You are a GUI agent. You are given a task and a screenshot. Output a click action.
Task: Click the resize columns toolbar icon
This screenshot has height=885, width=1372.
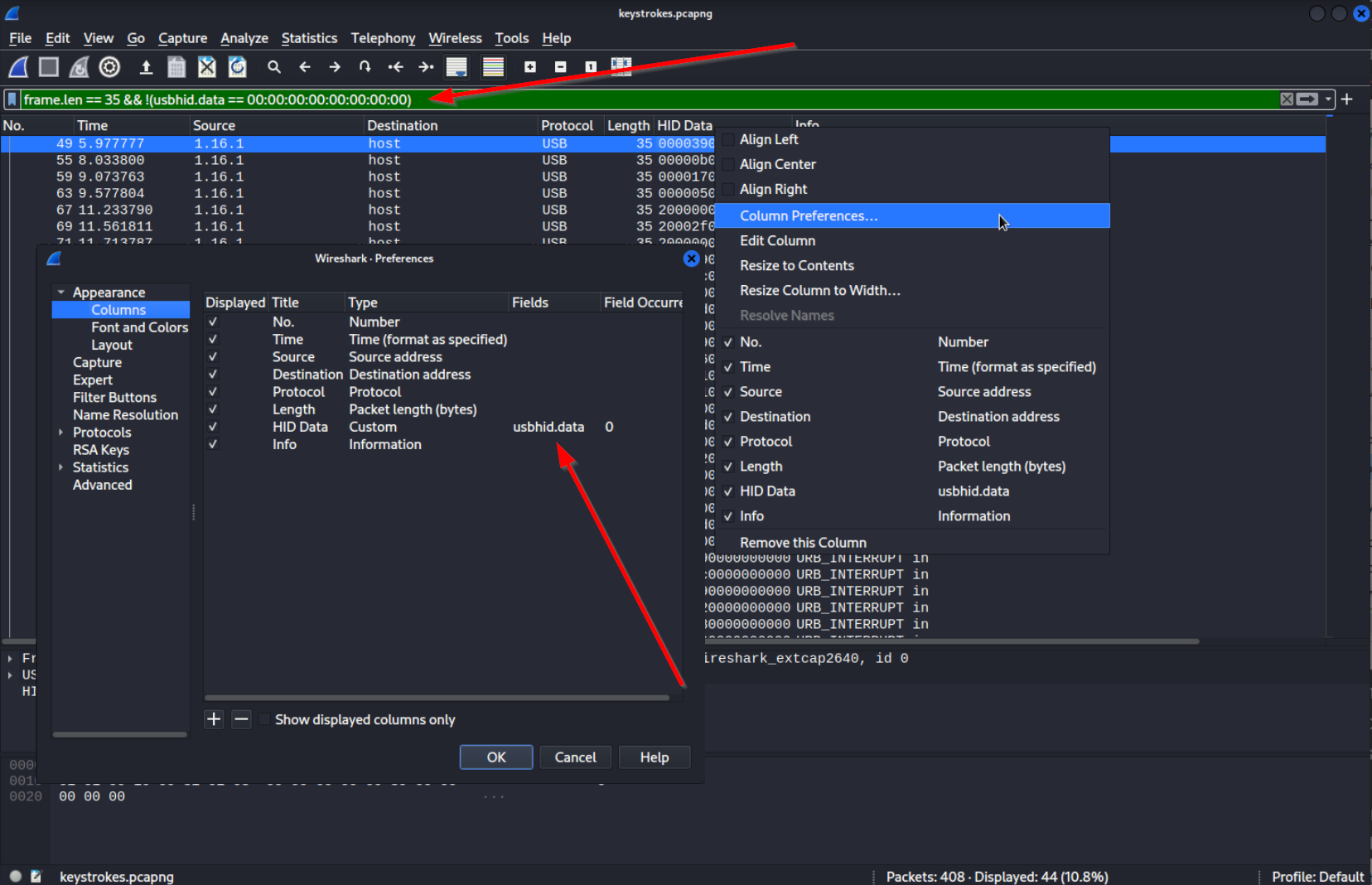[621, 67]
